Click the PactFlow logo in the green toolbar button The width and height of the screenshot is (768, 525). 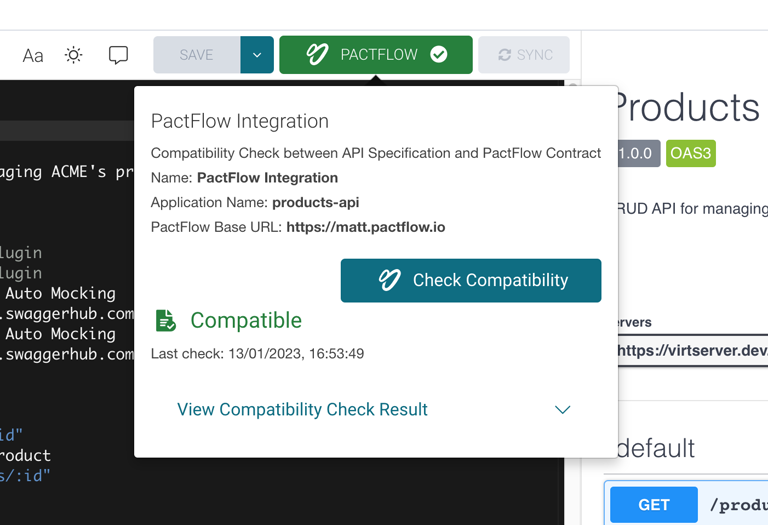317,55
